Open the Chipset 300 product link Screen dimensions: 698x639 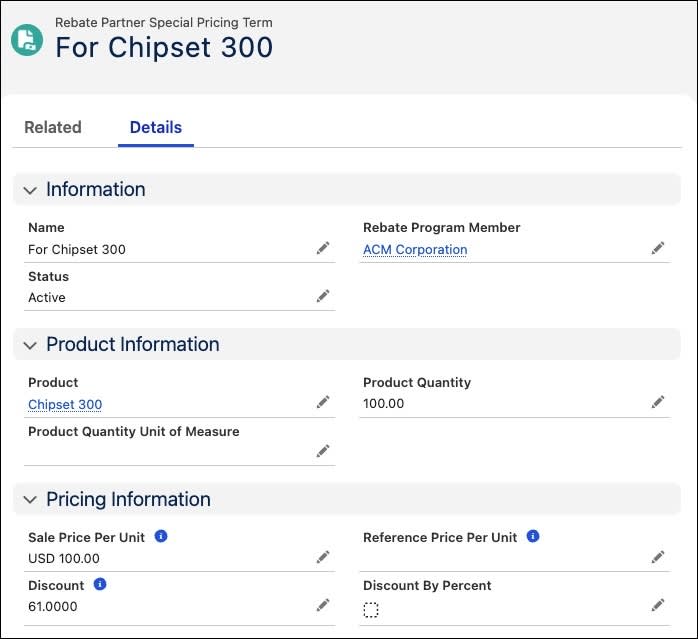click(x=65, y=405)
